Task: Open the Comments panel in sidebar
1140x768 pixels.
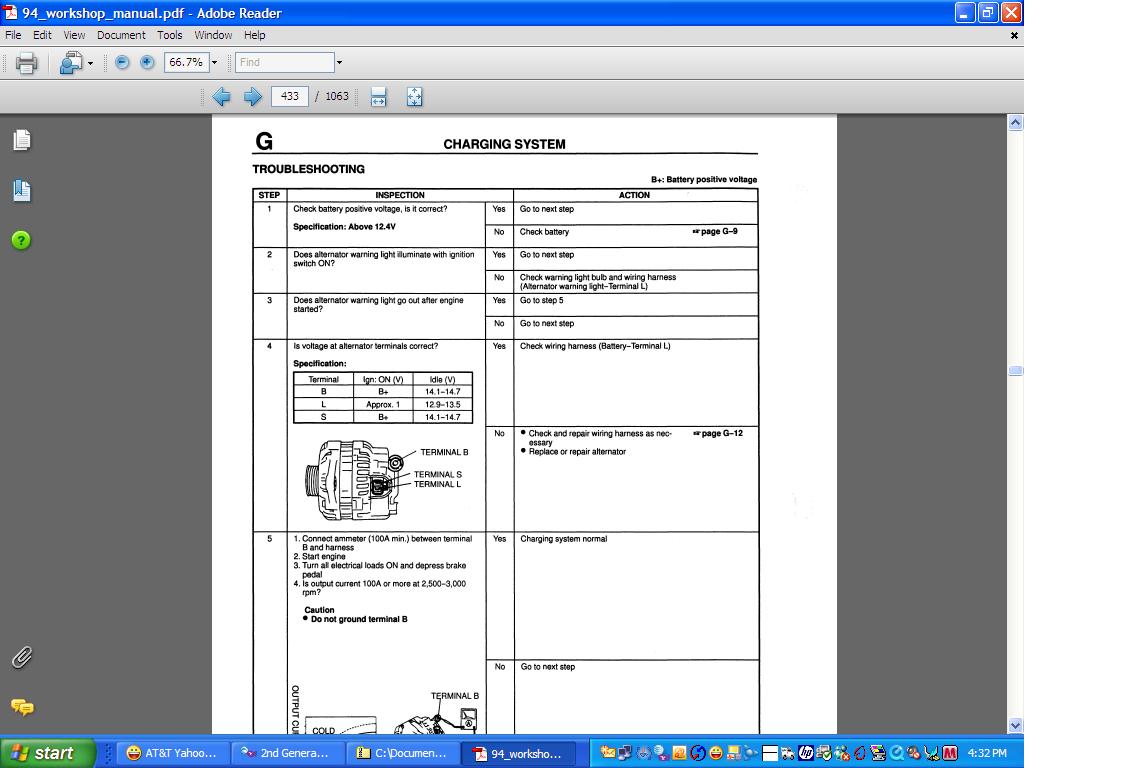Action: pyautogui.click(x=22, y=707)
